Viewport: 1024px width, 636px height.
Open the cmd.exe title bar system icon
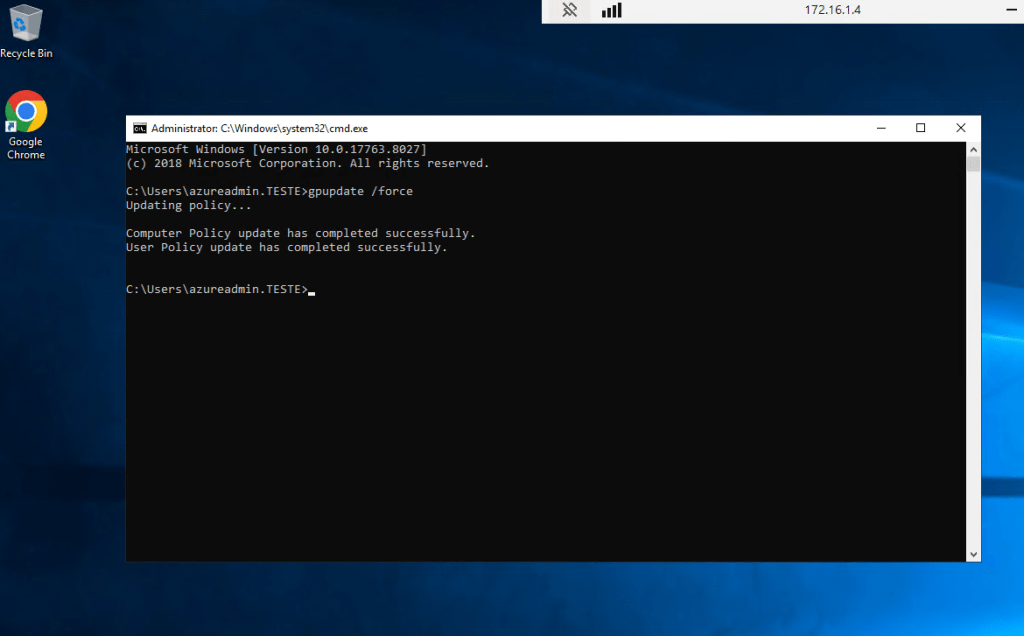click(x=140, y=128)
